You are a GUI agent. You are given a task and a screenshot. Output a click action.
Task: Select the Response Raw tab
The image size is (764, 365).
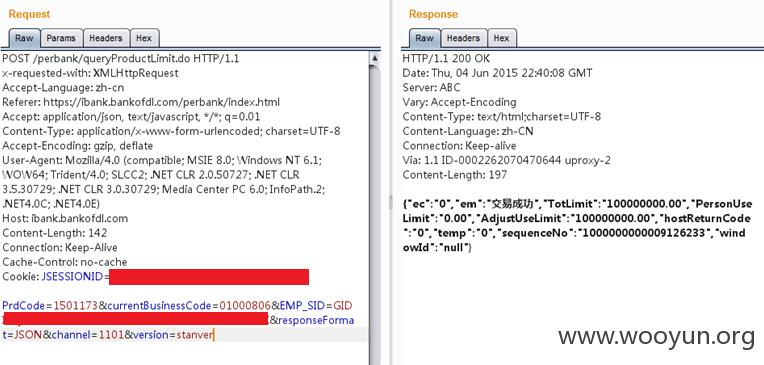point(424,38)
